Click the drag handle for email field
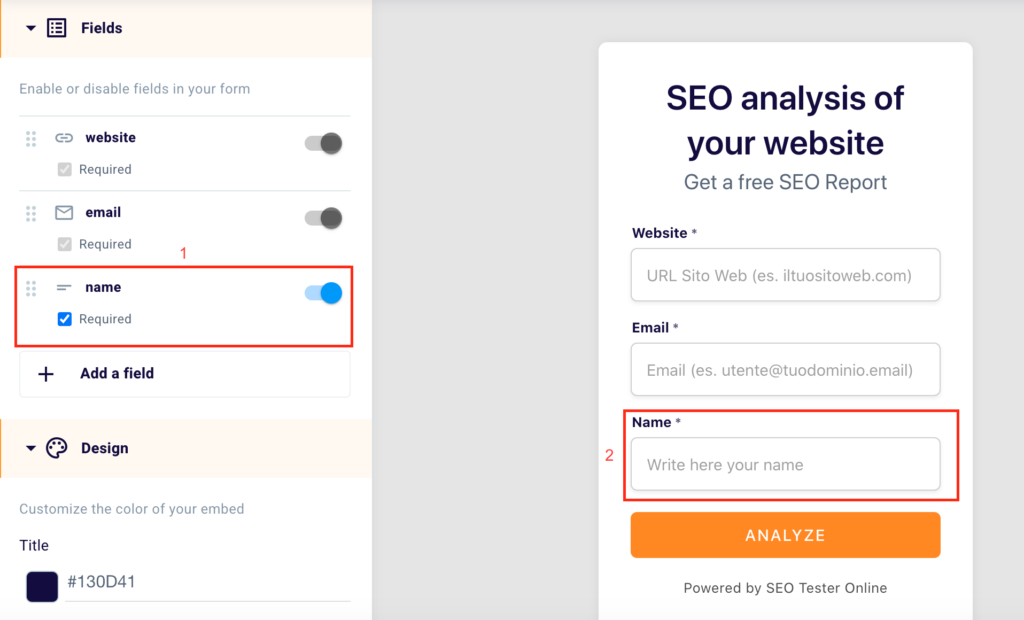1024x620 pixels. (31, 213)
